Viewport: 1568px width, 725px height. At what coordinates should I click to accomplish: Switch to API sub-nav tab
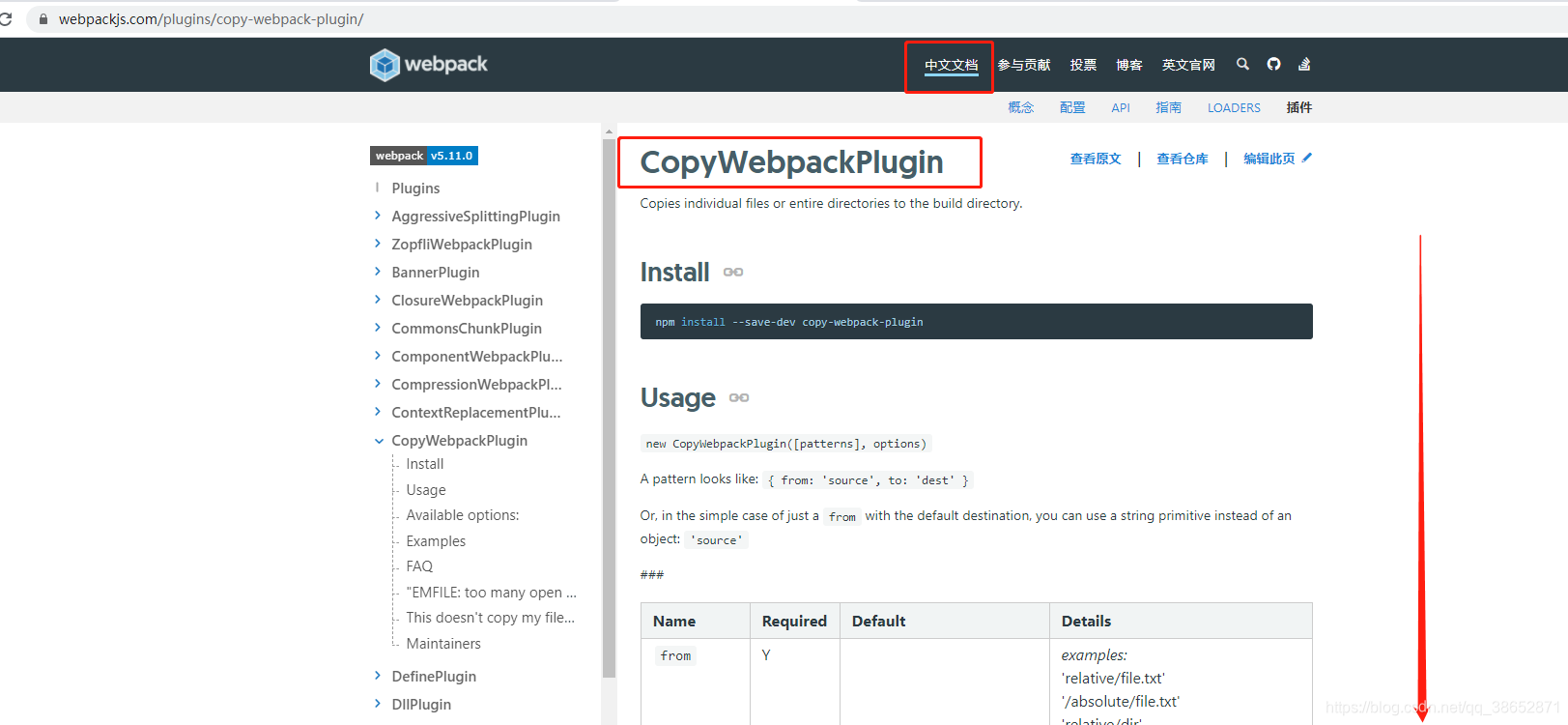[1121, 107]
